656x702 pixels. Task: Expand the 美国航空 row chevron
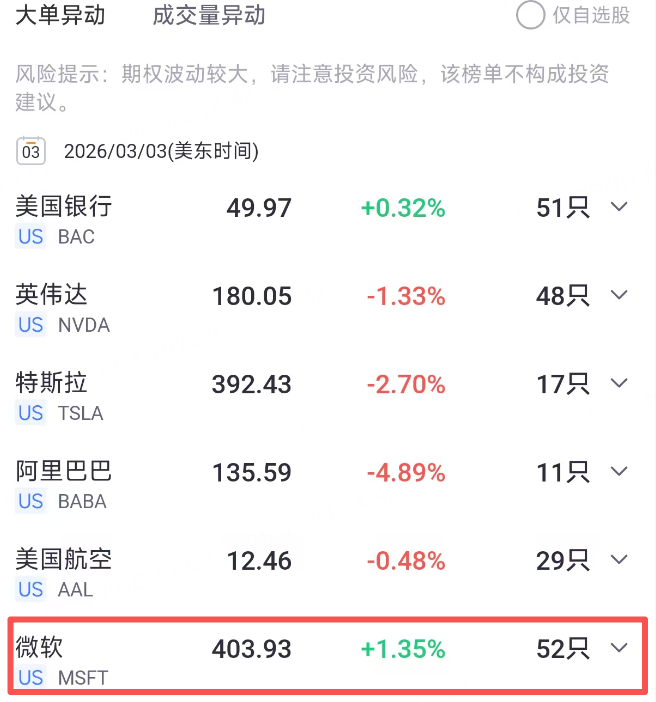pos(619,559)
